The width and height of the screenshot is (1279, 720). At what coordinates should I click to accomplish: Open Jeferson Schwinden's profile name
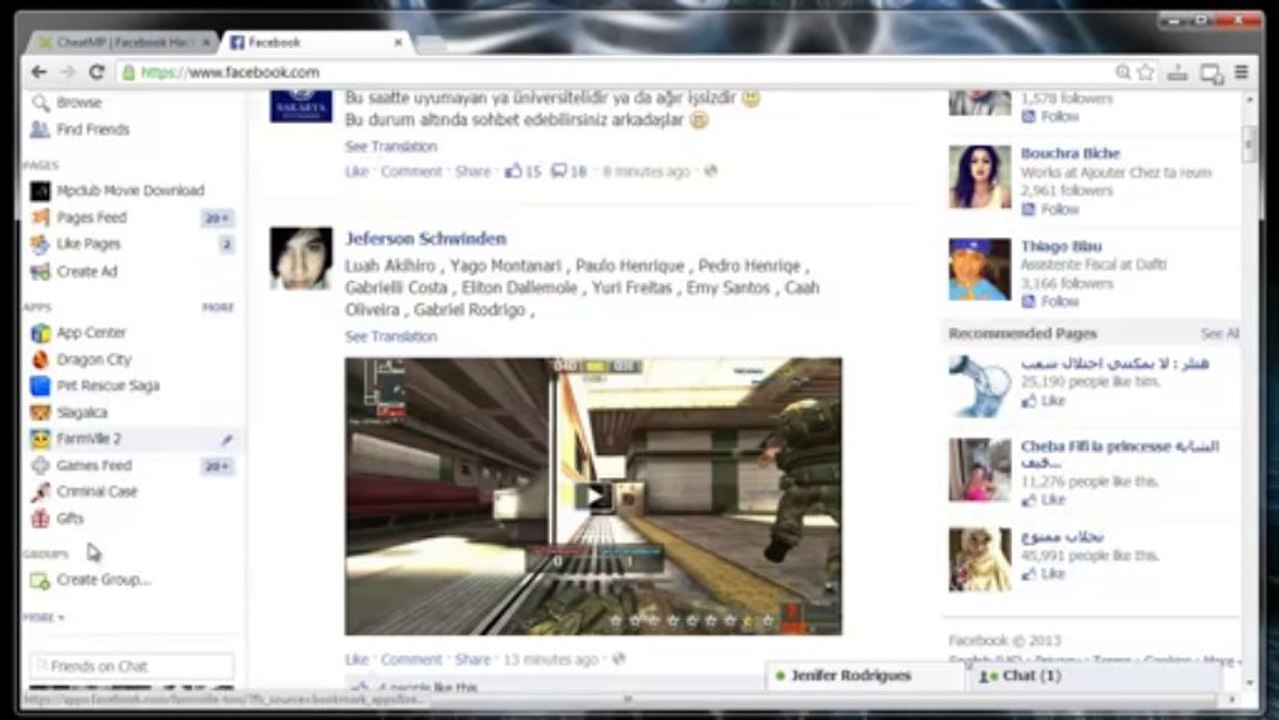[426, 238]
